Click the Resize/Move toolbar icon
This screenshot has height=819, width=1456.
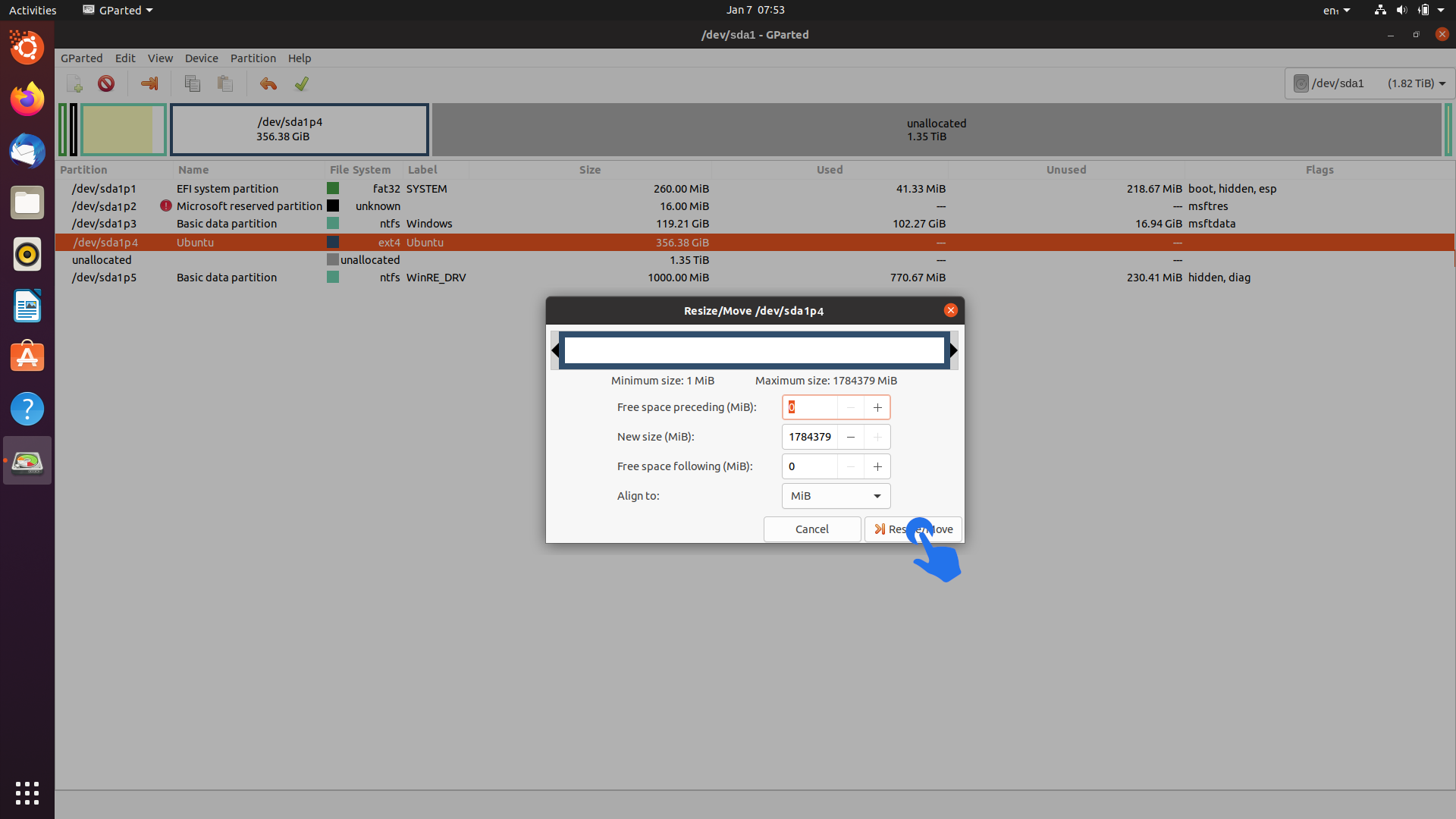[x=149, y=83]
